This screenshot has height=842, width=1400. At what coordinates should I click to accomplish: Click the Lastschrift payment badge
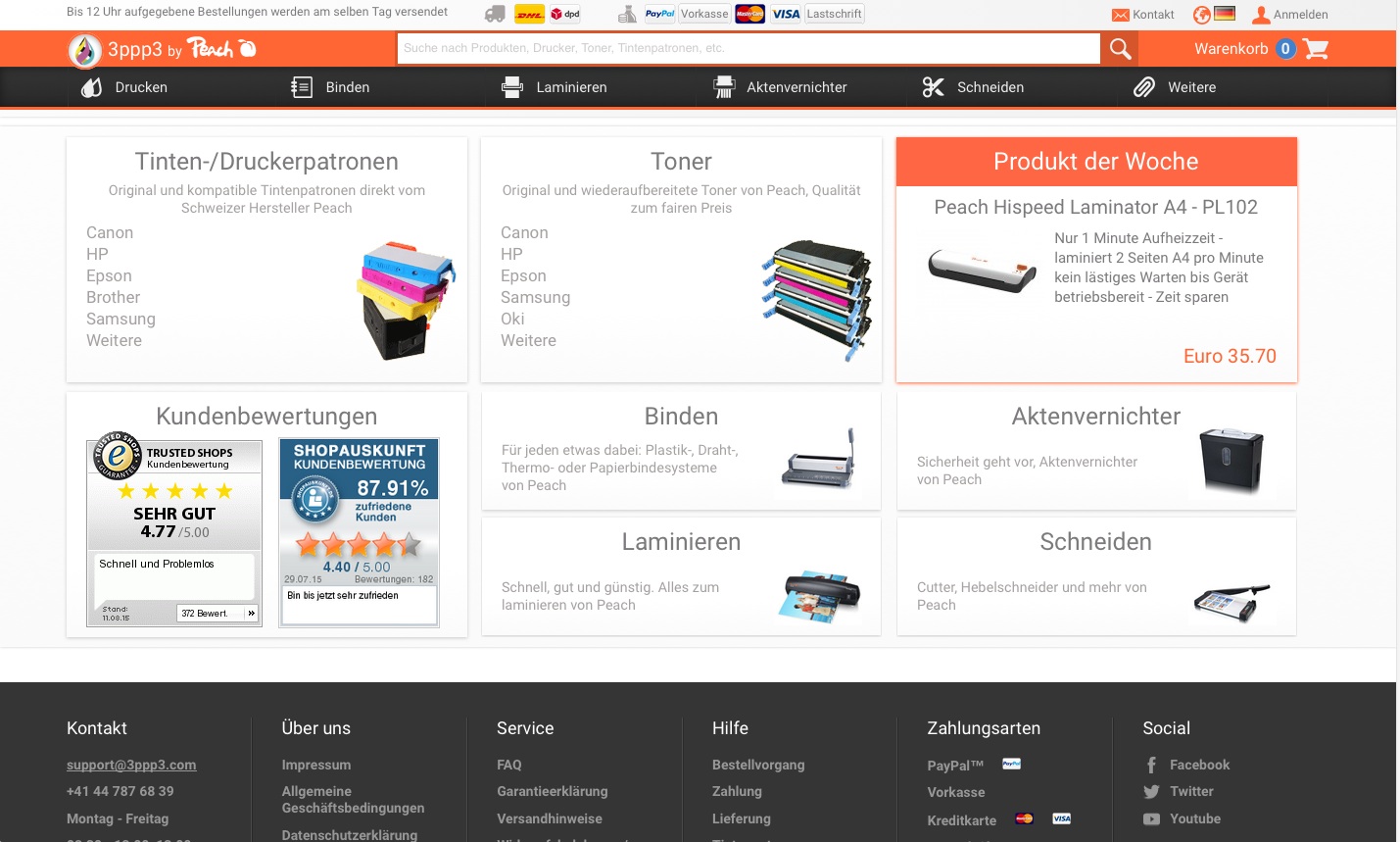835,14
